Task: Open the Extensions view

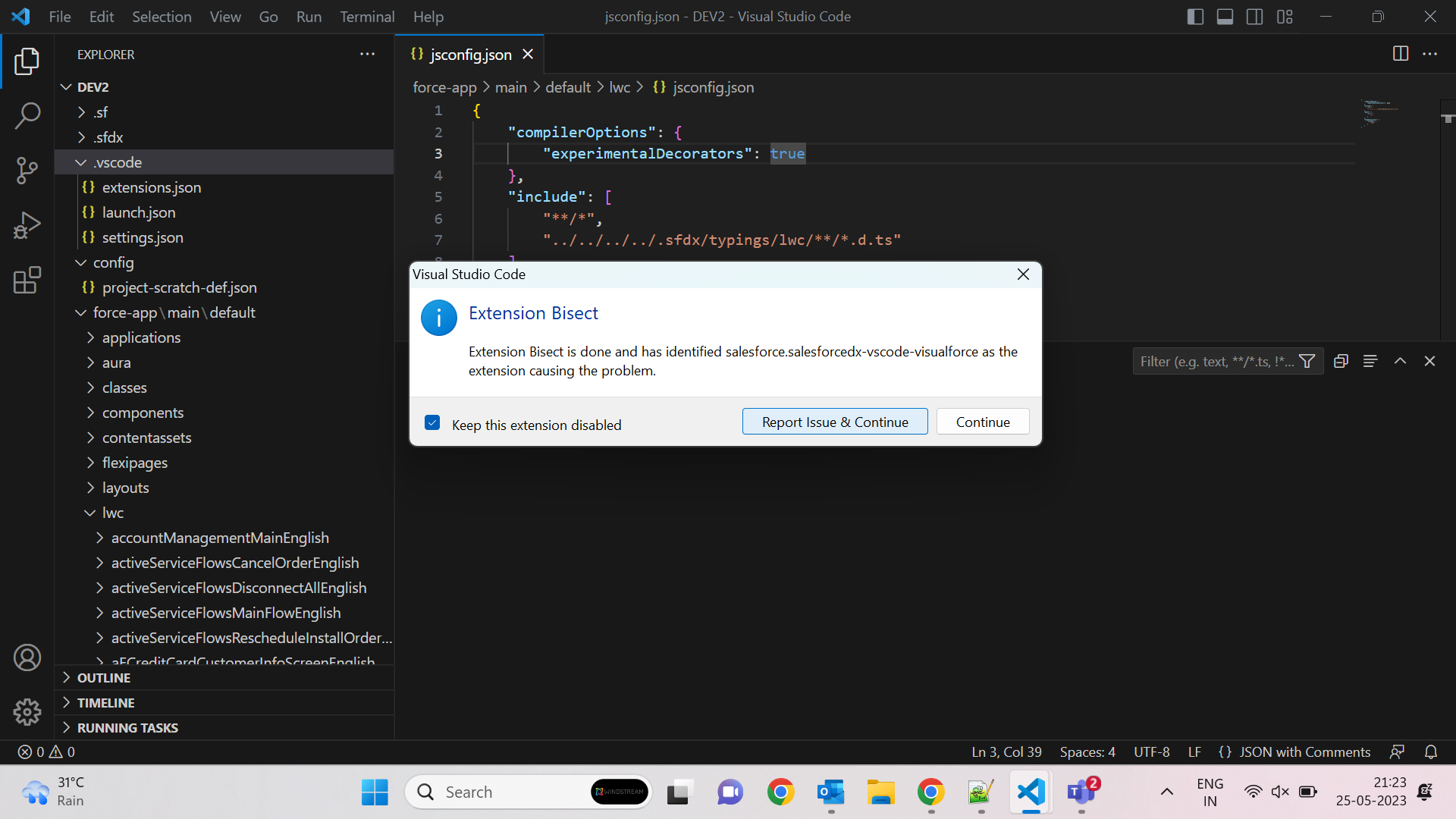Action: [27, 280]
